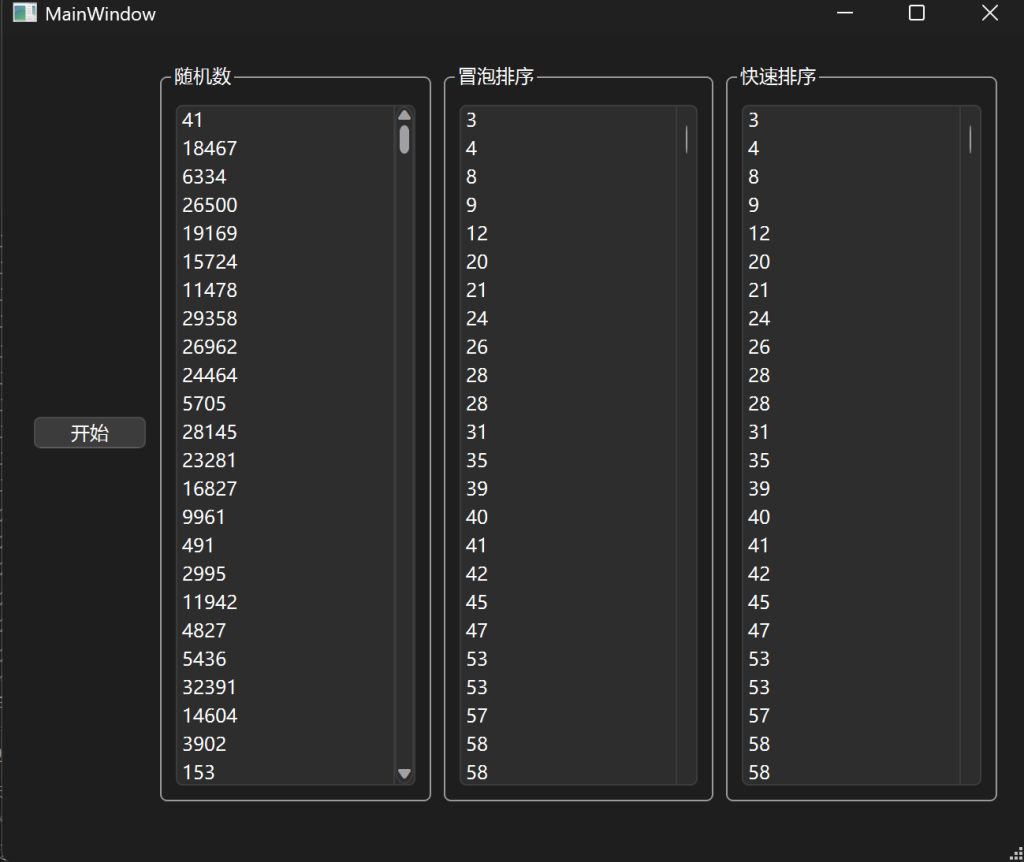The image size is (1024, 862).
Task: Click the 随机数 list scrollbar handle
Action: coord(404,139)
